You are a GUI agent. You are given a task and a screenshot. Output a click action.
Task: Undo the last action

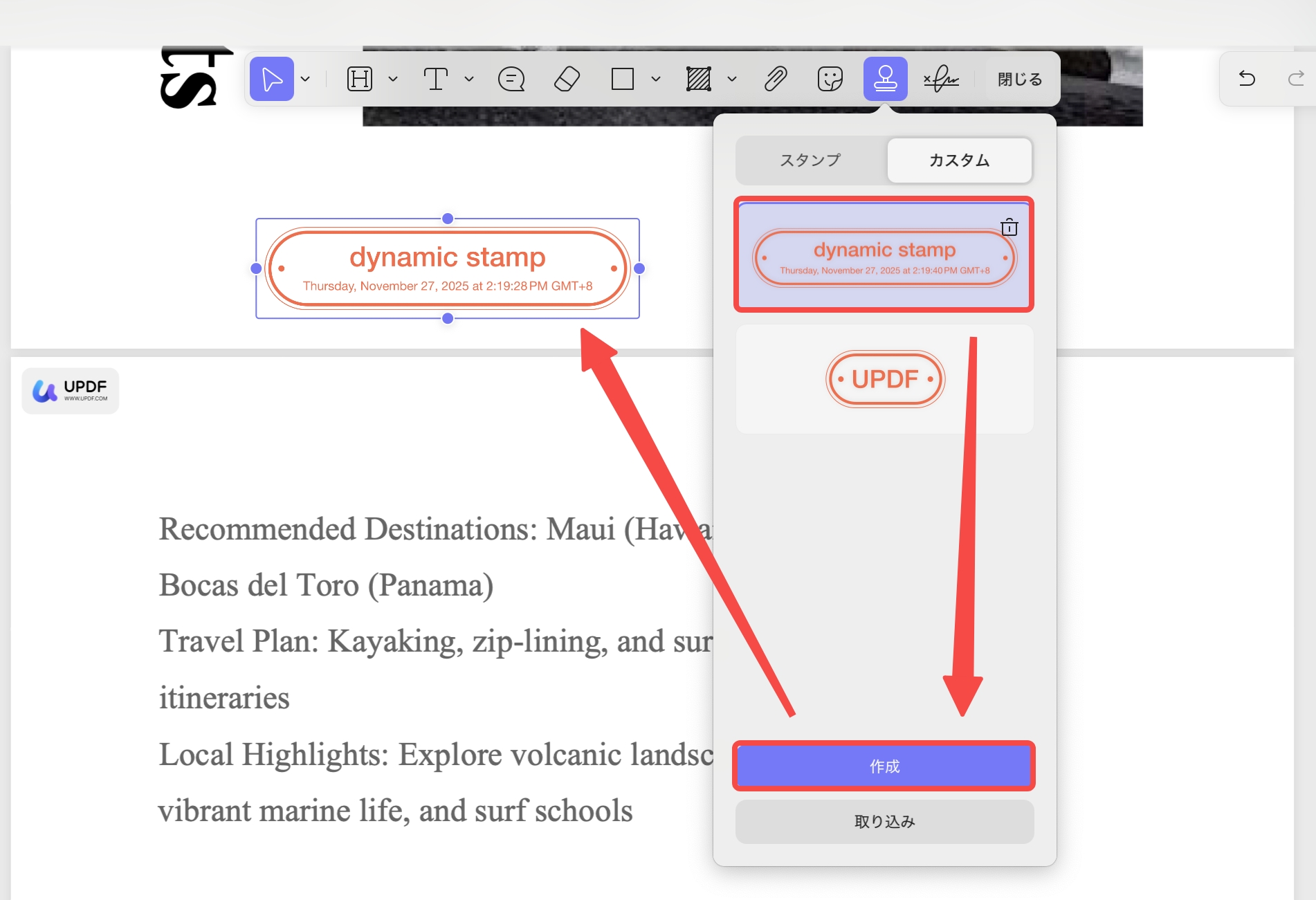pyautogui.click(x=1247, y=78)
